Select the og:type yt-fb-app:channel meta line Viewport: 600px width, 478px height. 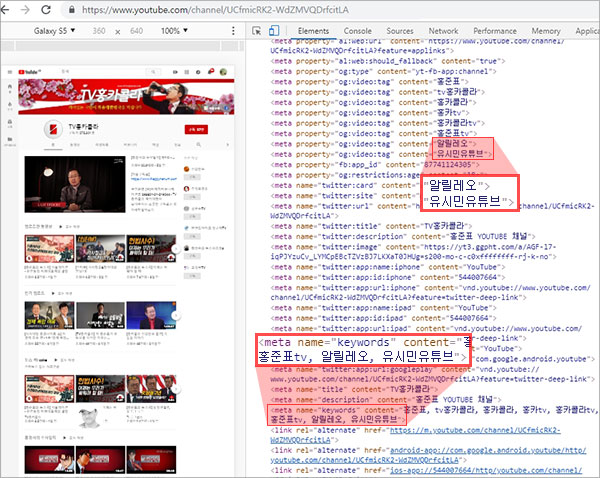pos(383,72)
